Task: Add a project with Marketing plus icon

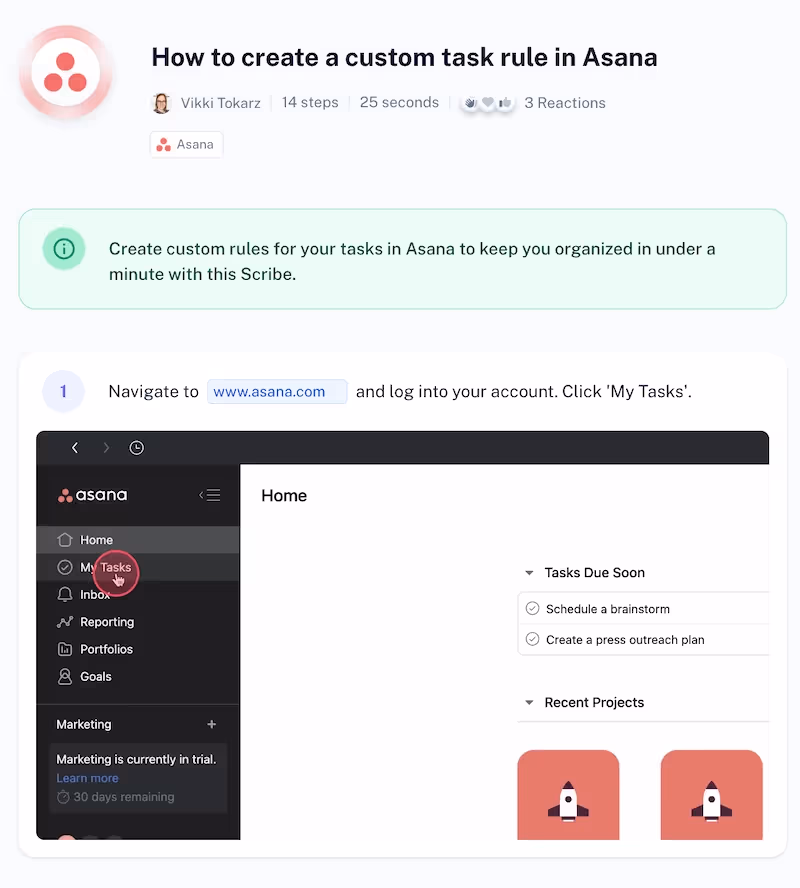Action: pyautogui.click(x=212, y=724)
